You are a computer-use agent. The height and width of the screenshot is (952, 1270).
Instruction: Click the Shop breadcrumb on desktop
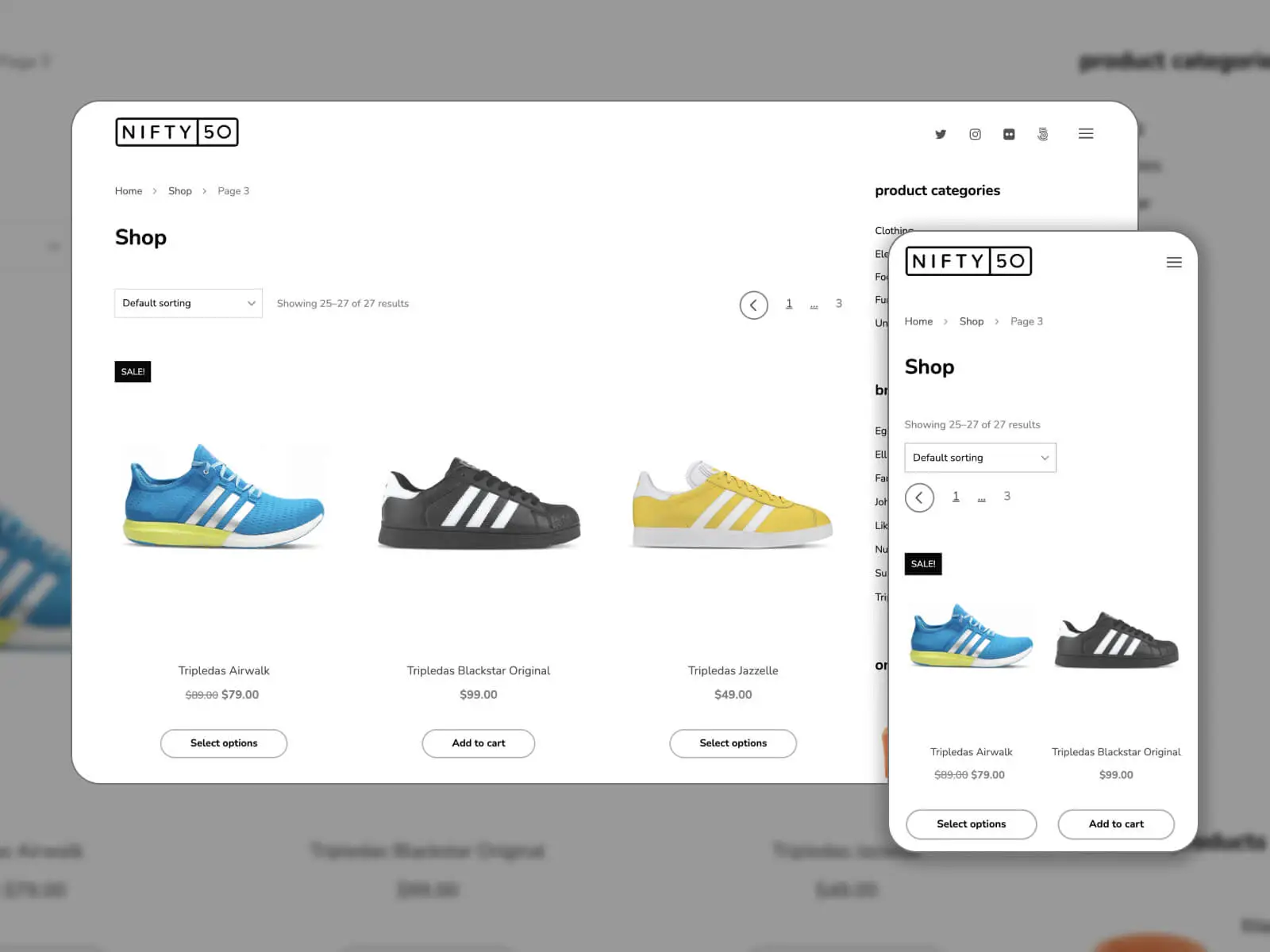(x=180, y=191)
